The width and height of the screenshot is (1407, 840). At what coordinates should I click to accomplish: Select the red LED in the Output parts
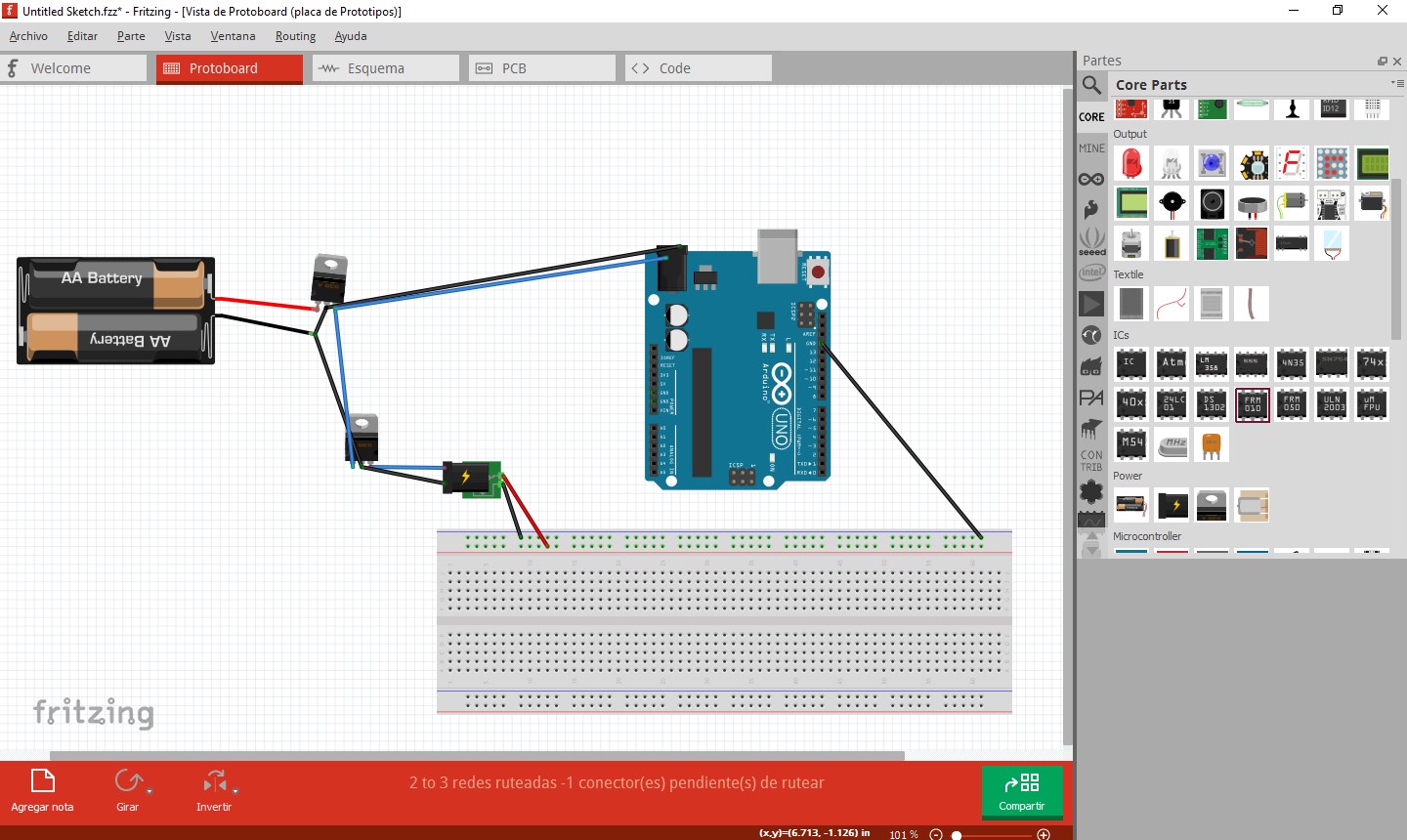point(1130,163)
